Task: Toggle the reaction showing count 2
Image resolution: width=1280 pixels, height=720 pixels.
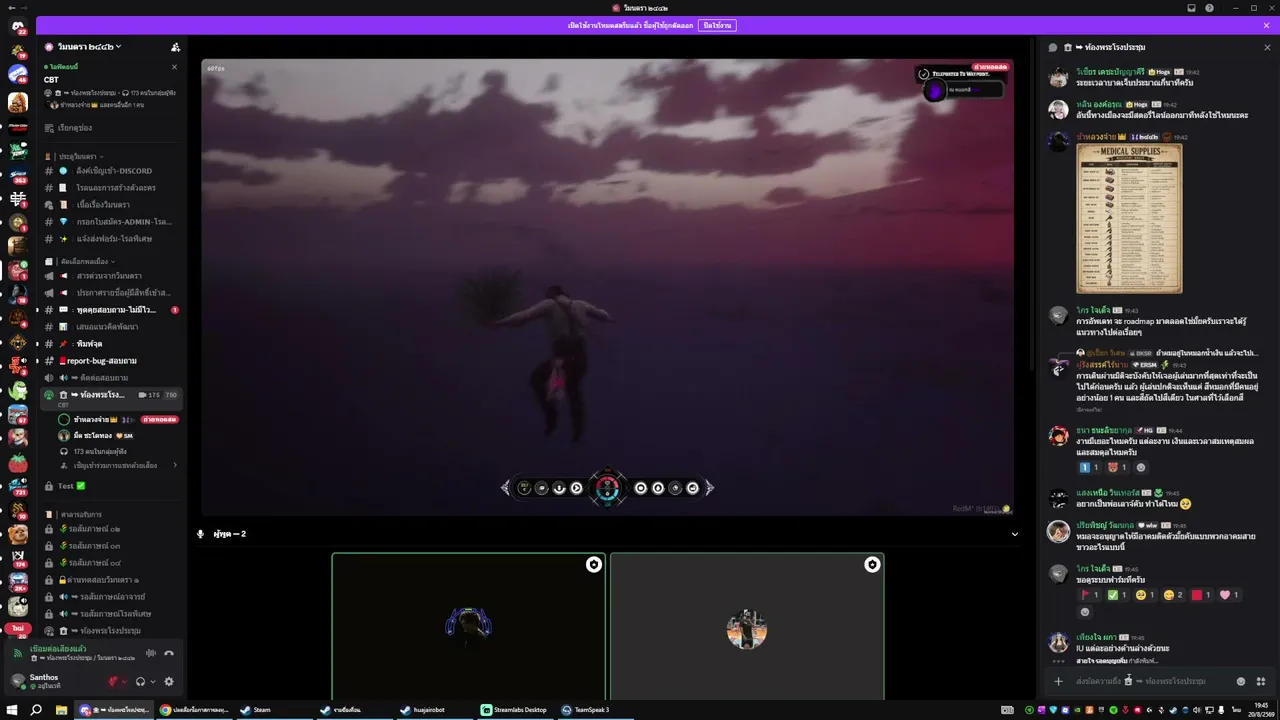Action: click(1173, 595)
